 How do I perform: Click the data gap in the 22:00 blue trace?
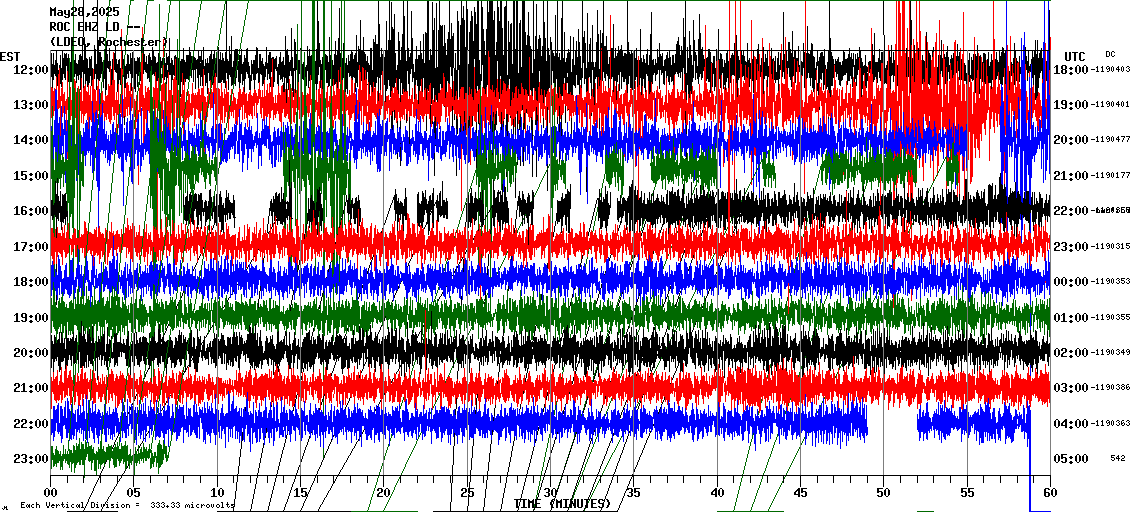point(892,423)
